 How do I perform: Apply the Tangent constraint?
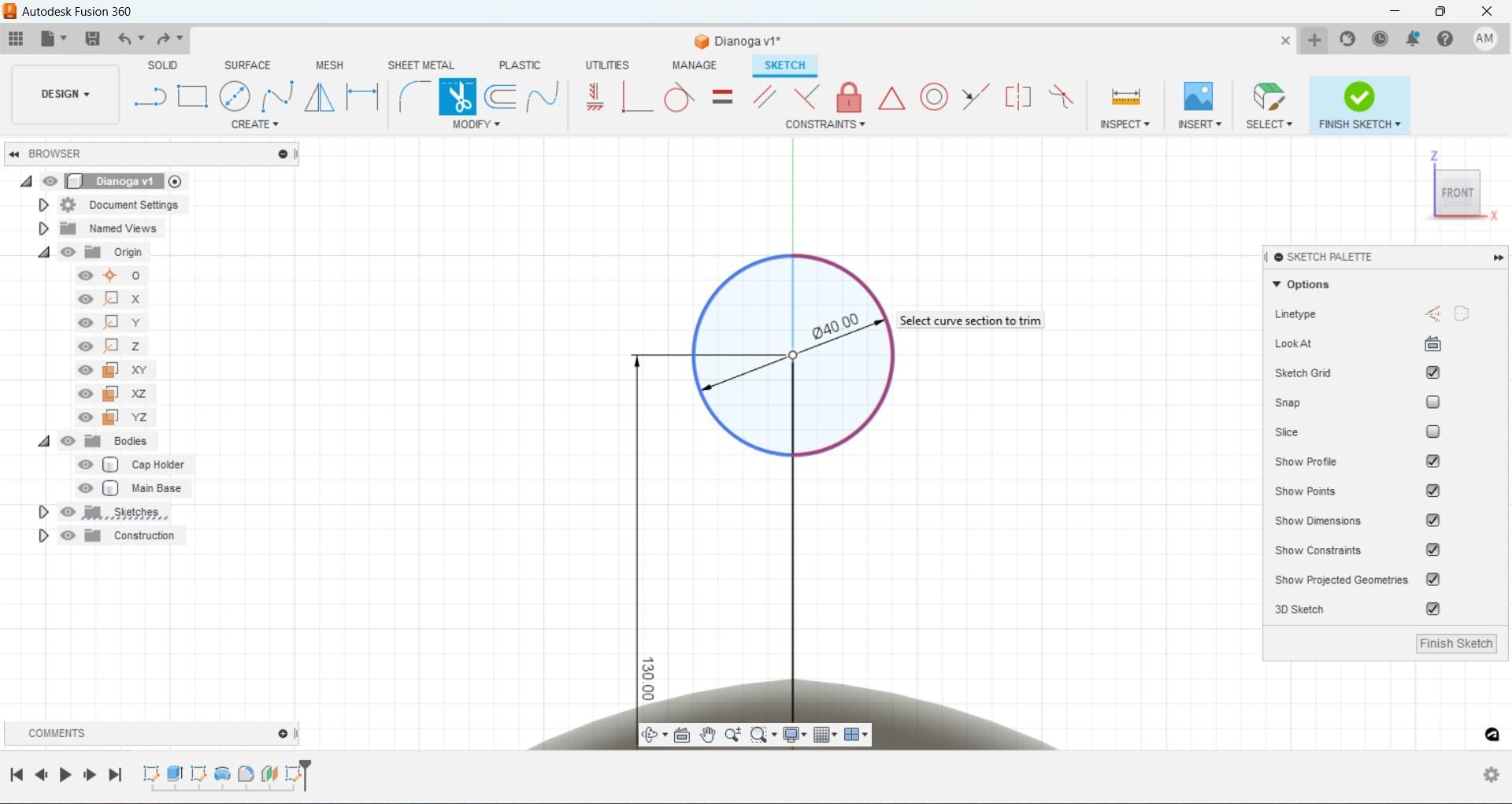[679, 98]
